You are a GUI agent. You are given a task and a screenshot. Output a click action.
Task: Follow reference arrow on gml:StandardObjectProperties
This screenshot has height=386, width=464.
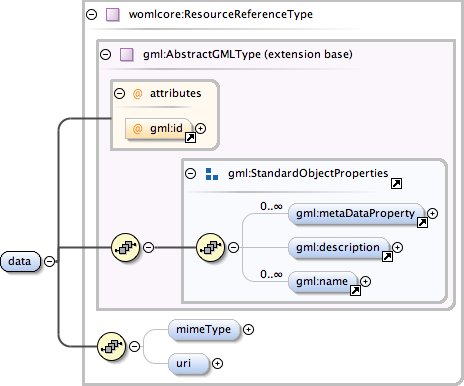pyautogui.click(x=396, y=183)
